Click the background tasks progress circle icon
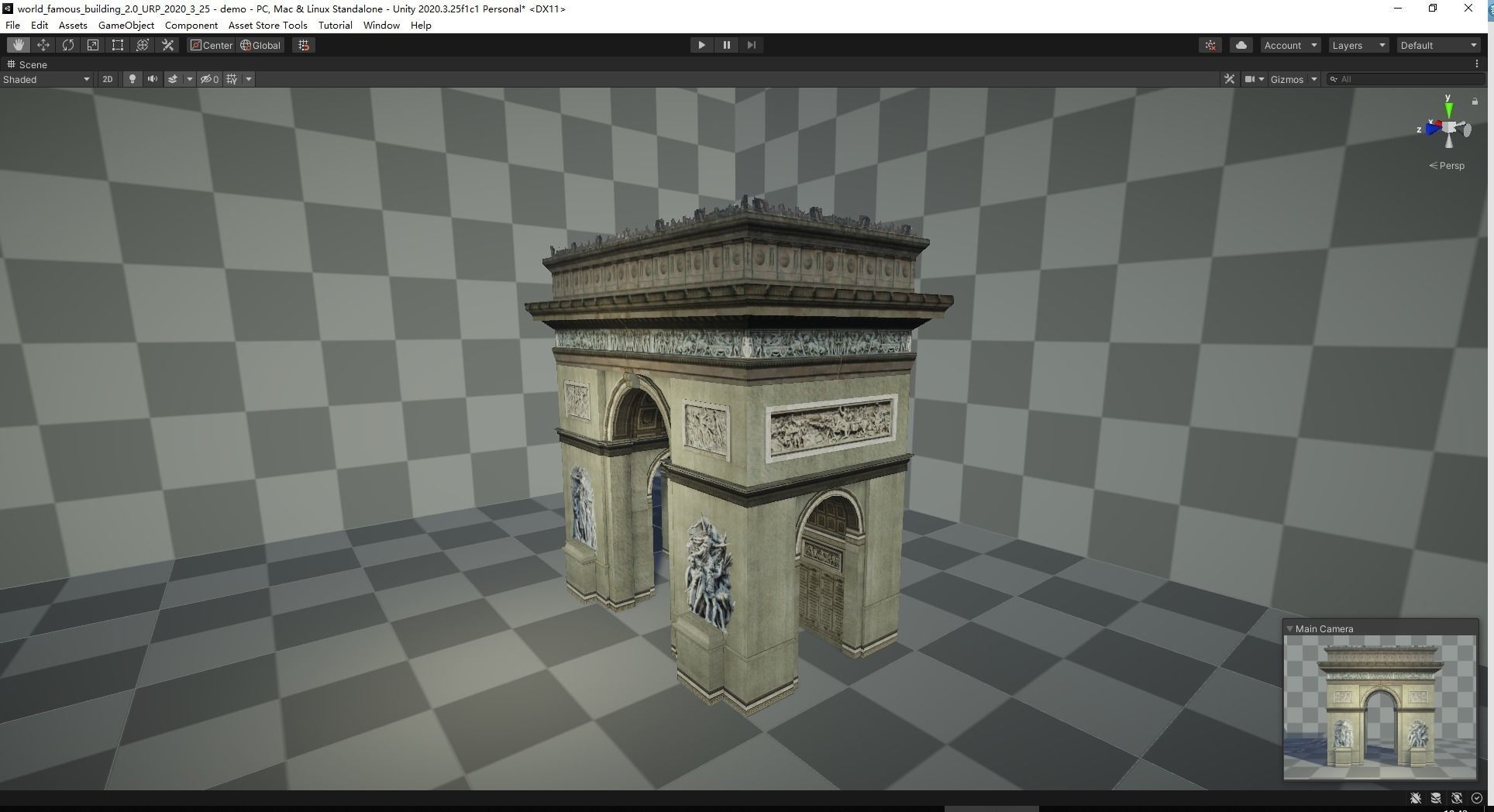1494x812 pixels. coord(1477,798)
